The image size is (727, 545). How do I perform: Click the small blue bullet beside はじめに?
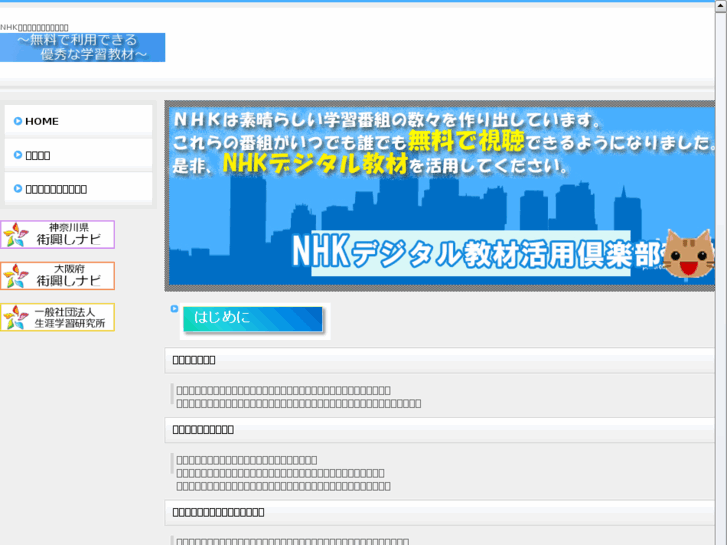click(174, 308)
